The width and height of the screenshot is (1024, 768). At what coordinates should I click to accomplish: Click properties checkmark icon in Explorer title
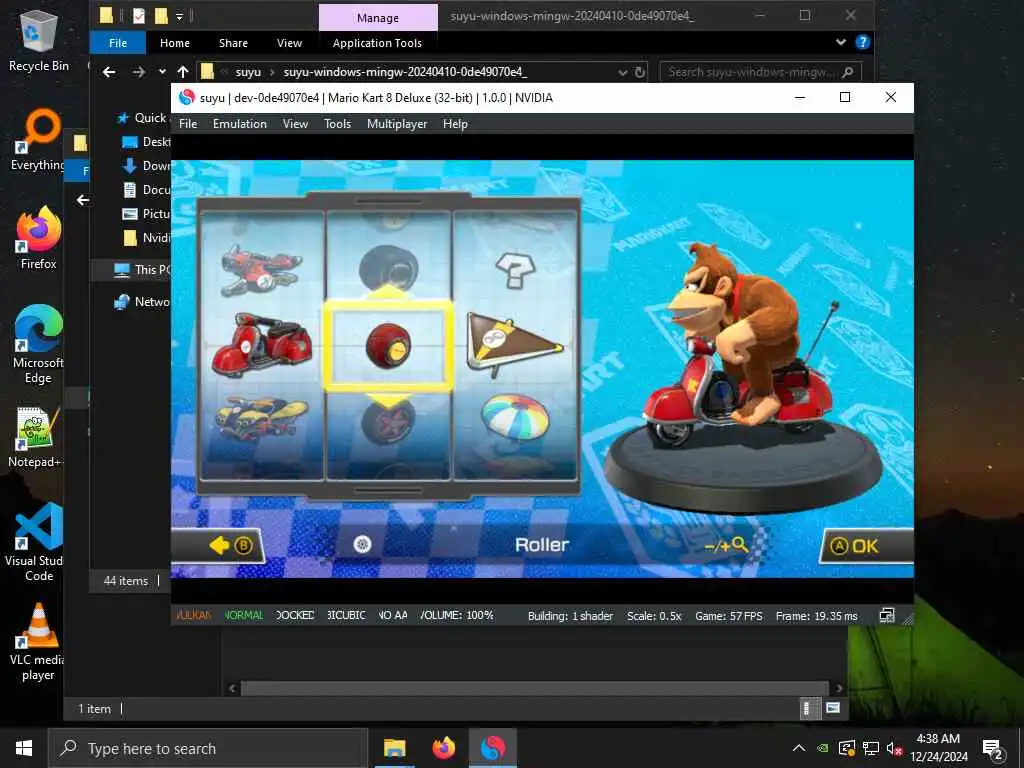[x=138, y=16]
